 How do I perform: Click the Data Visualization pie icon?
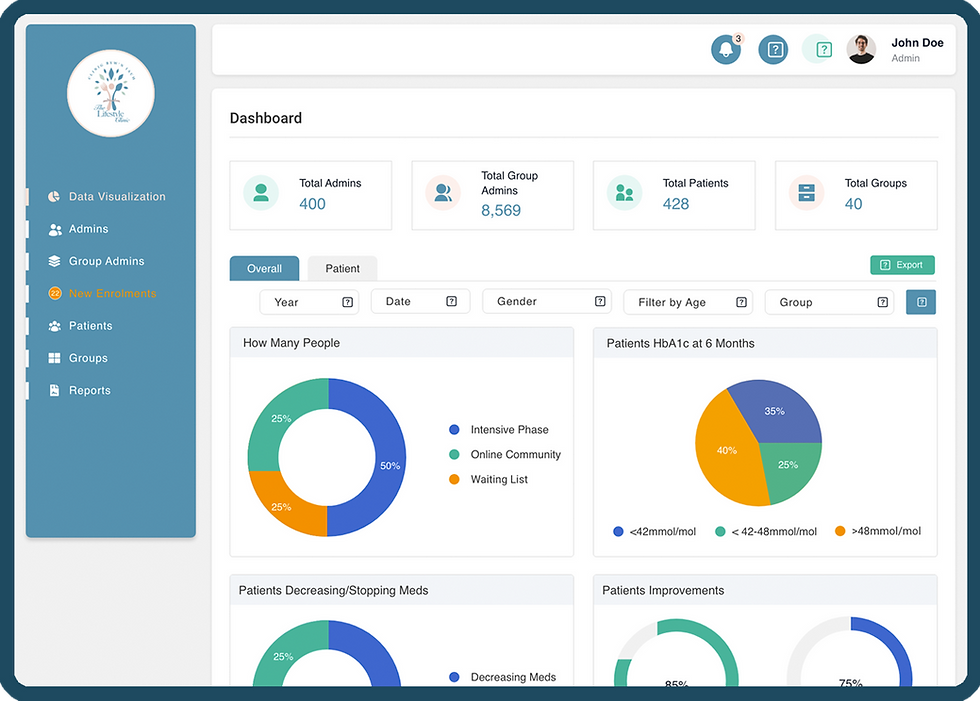click(x=54, y=197)
